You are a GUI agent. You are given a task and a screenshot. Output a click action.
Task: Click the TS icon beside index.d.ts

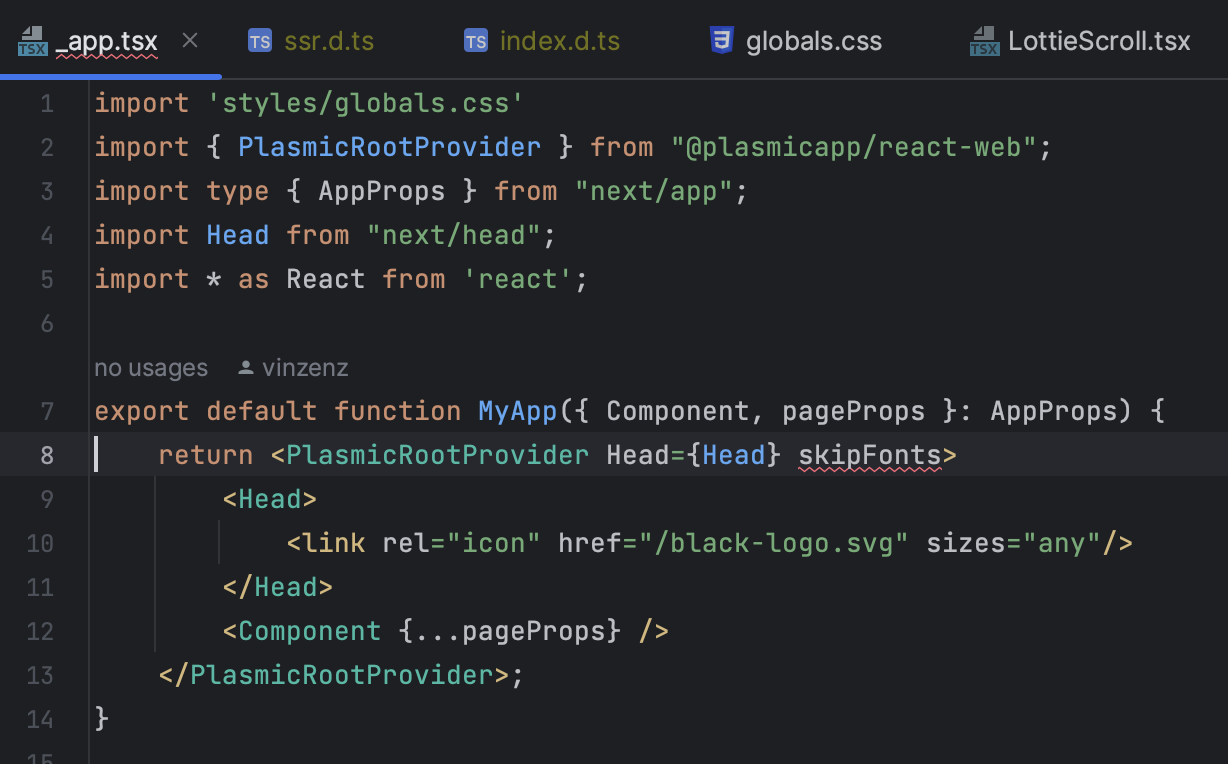(x=476, y=41)
